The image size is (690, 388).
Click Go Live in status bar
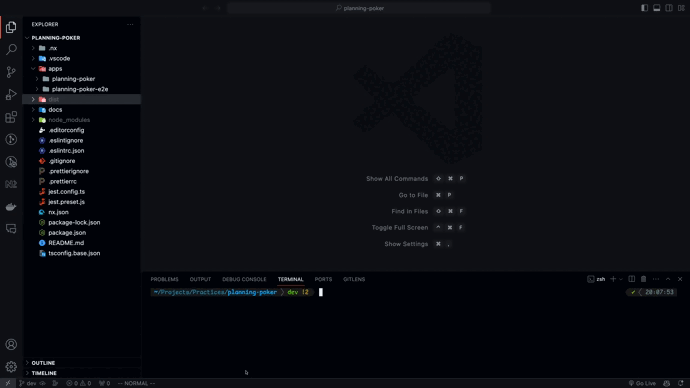tap(642, 383)
